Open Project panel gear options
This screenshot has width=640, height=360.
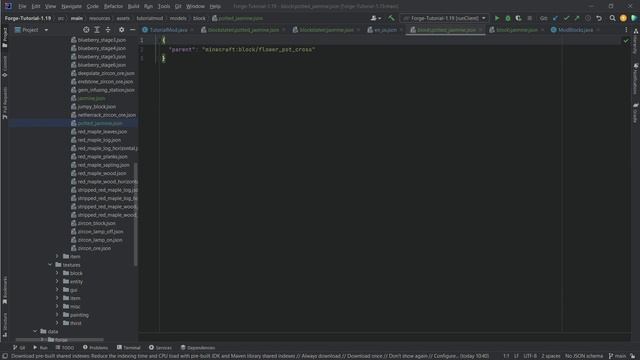coord(121,30)
